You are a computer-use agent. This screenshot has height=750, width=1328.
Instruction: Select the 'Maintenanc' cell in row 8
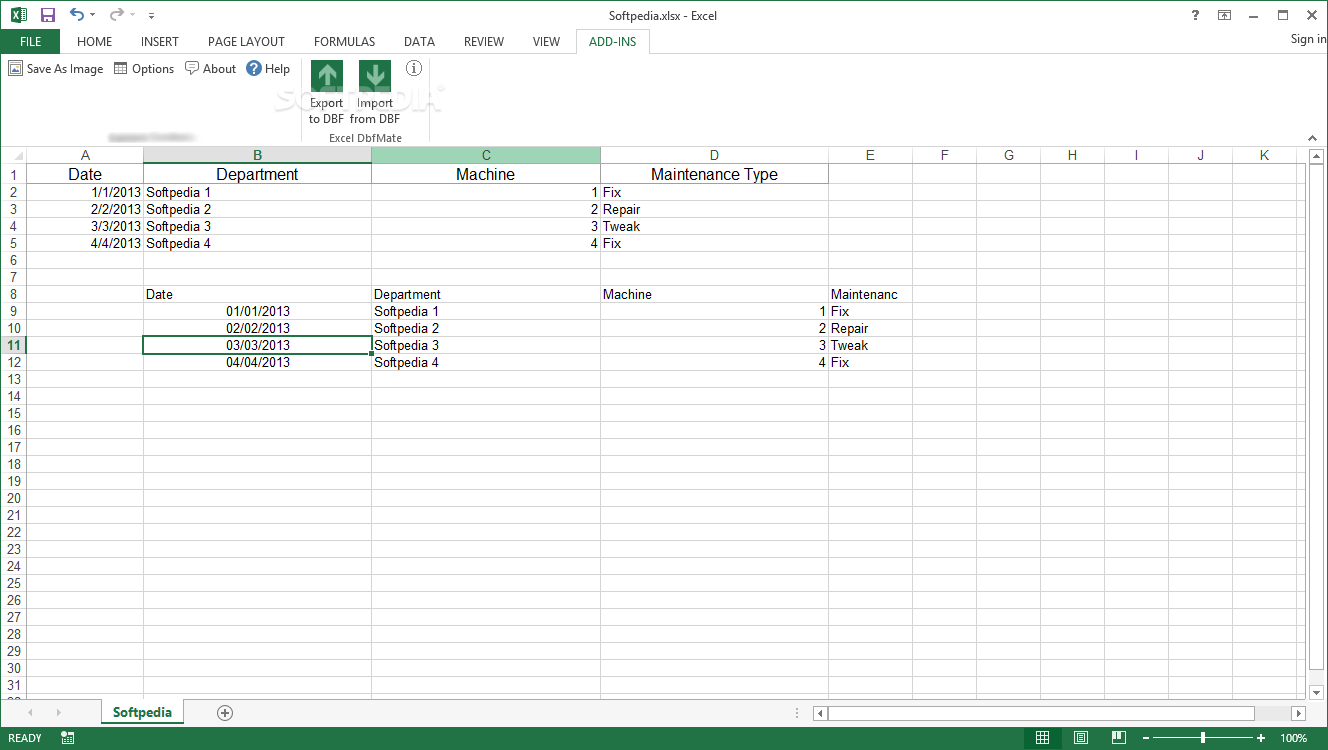(870, 294)
